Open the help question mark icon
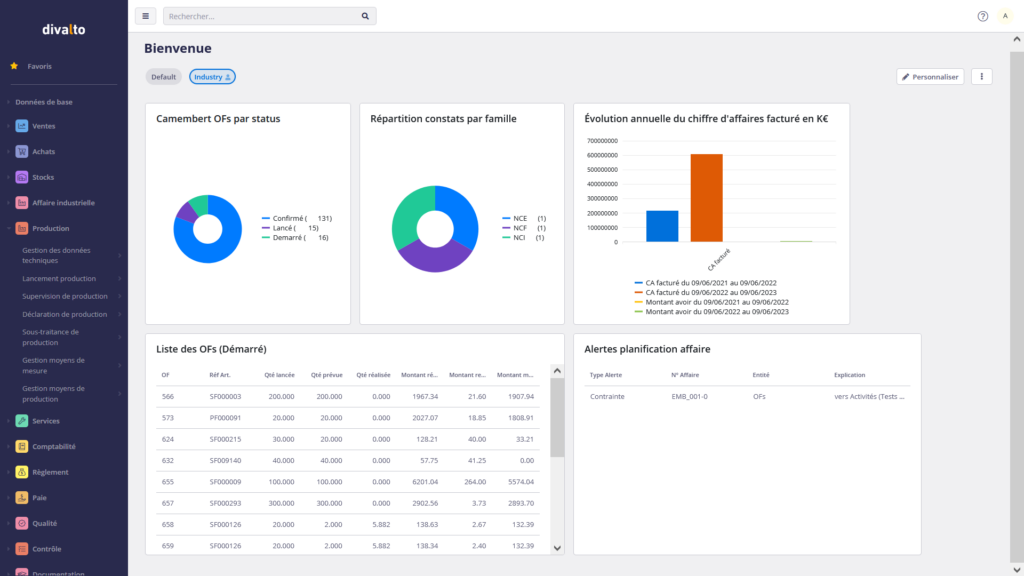The width and height of the screenshot is (1024, 576). pos(982,16)
